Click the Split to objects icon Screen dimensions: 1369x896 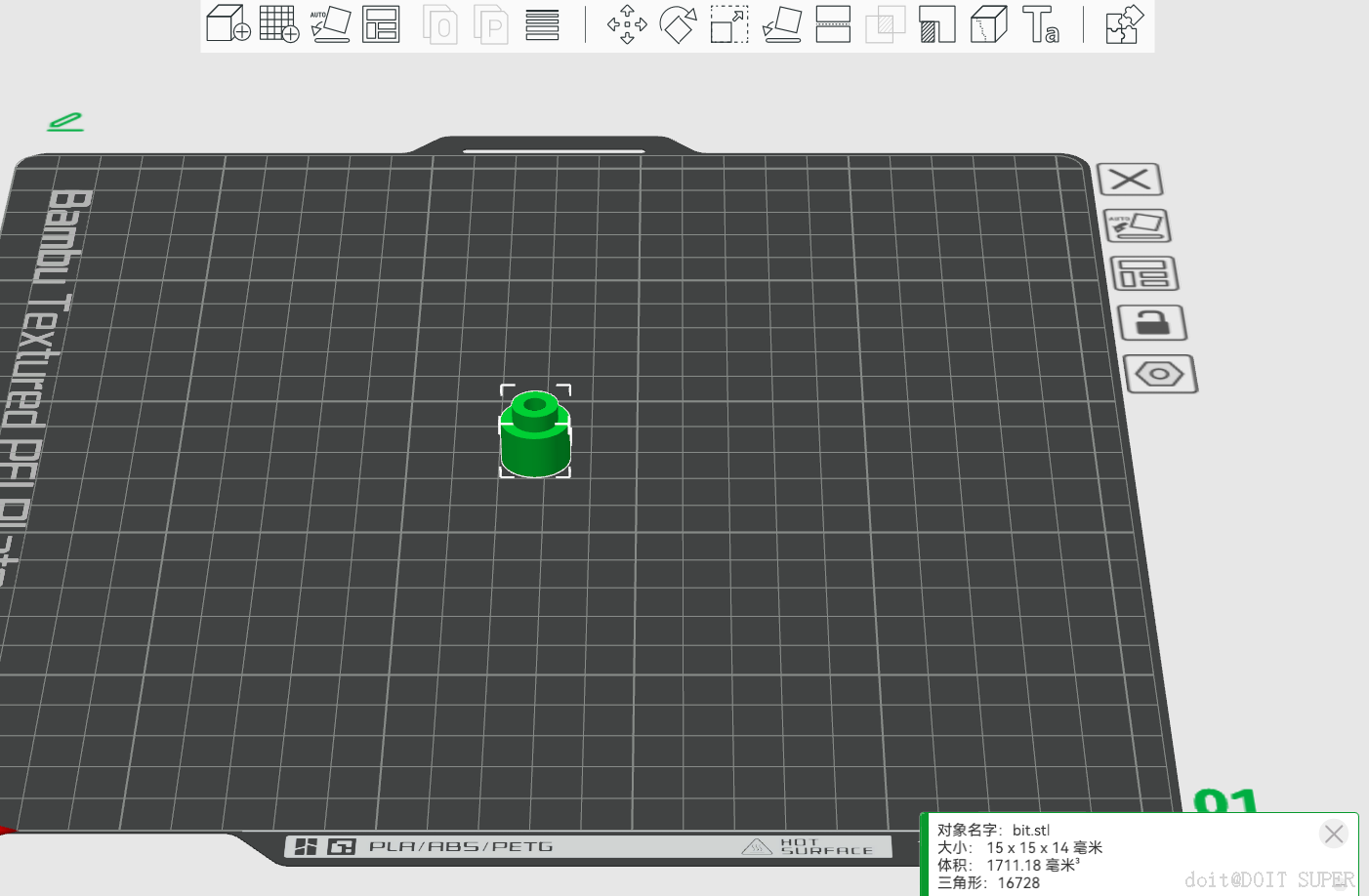(440, 23)
